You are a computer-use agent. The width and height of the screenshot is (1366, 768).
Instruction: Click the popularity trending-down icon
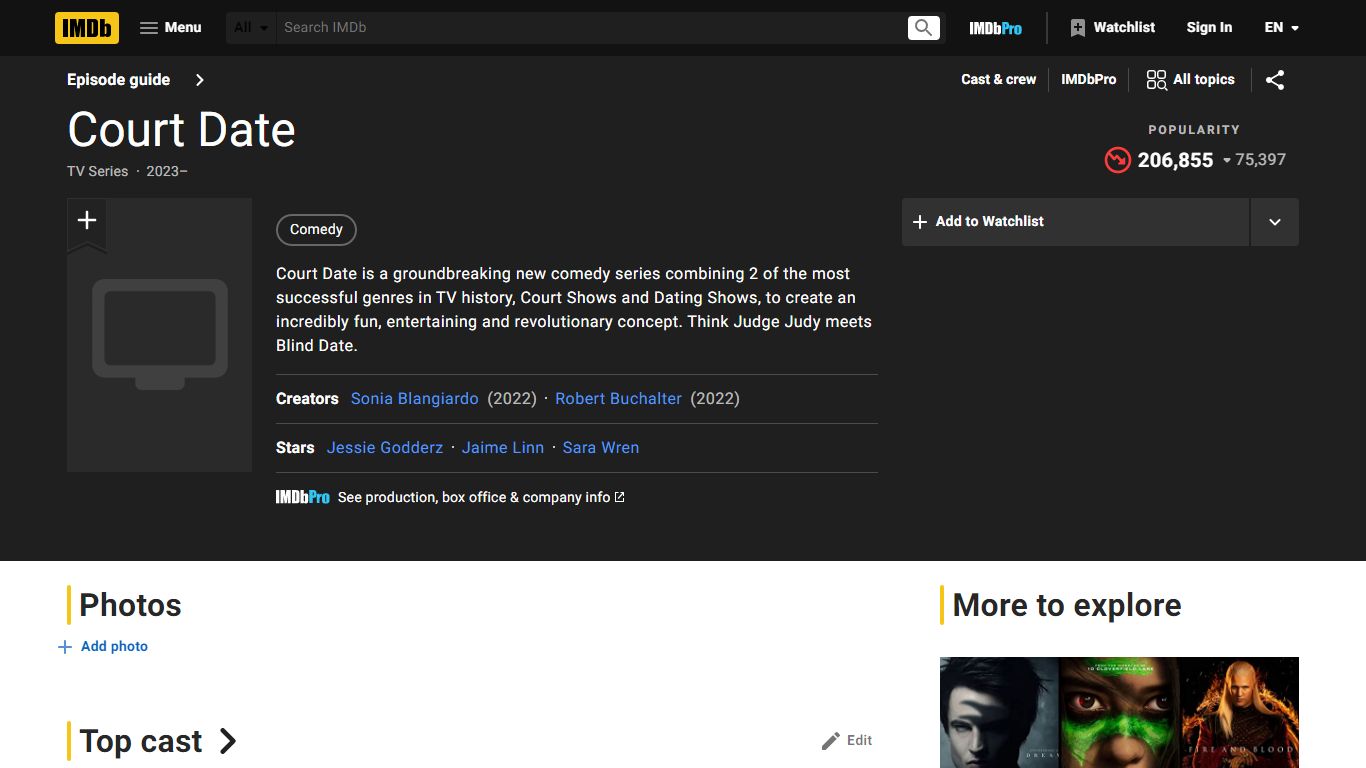pyautogui.click(x=1117, y=160)
